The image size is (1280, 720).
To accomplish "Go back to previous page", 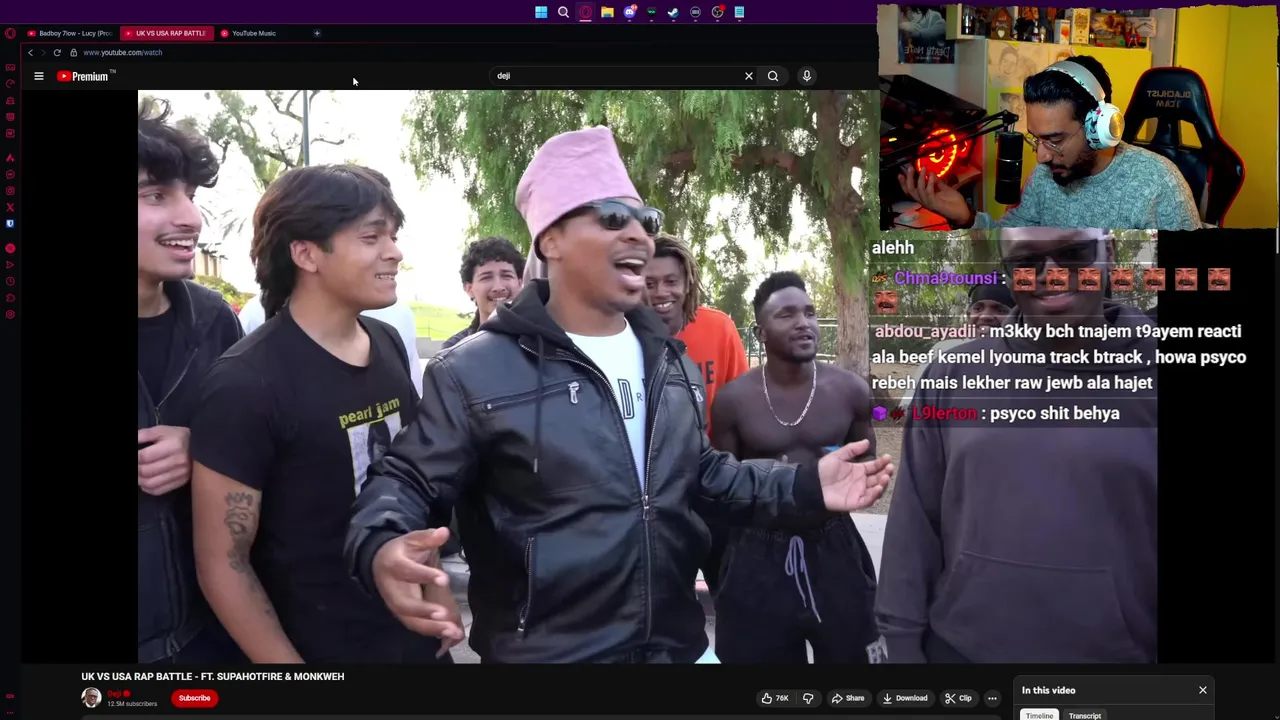I will pos(30,52).
